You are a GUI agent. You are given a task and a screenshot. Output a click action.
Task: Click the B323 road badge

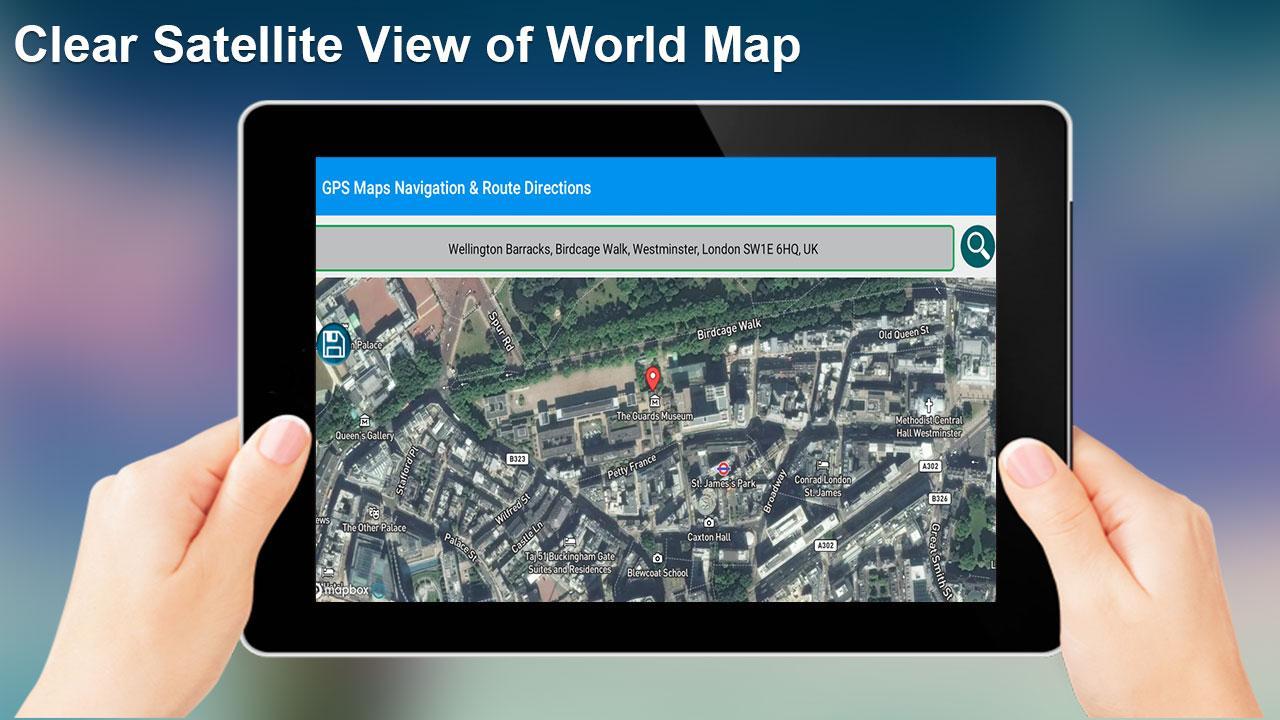pyautogui.click(x=517, y=459)
